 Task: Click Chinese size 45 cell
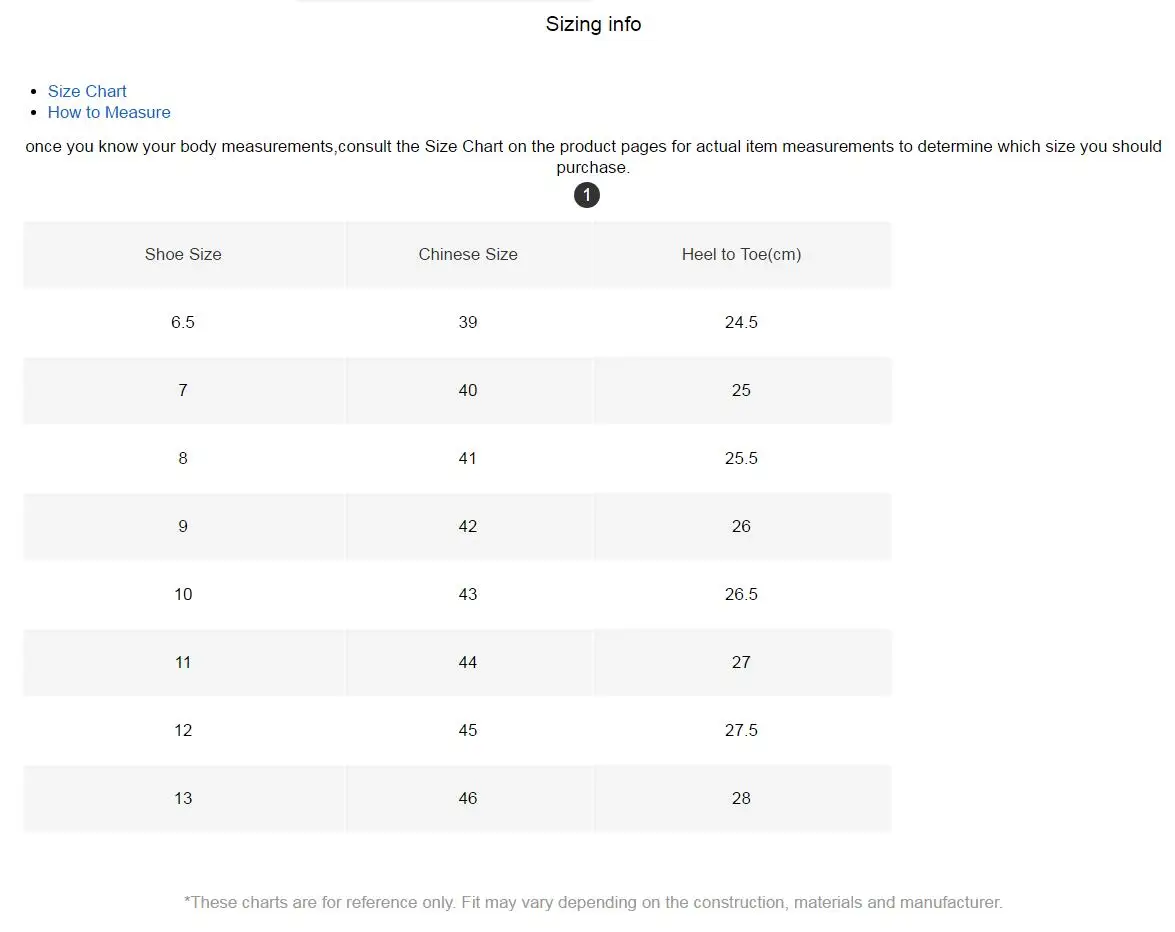(468, 730)
